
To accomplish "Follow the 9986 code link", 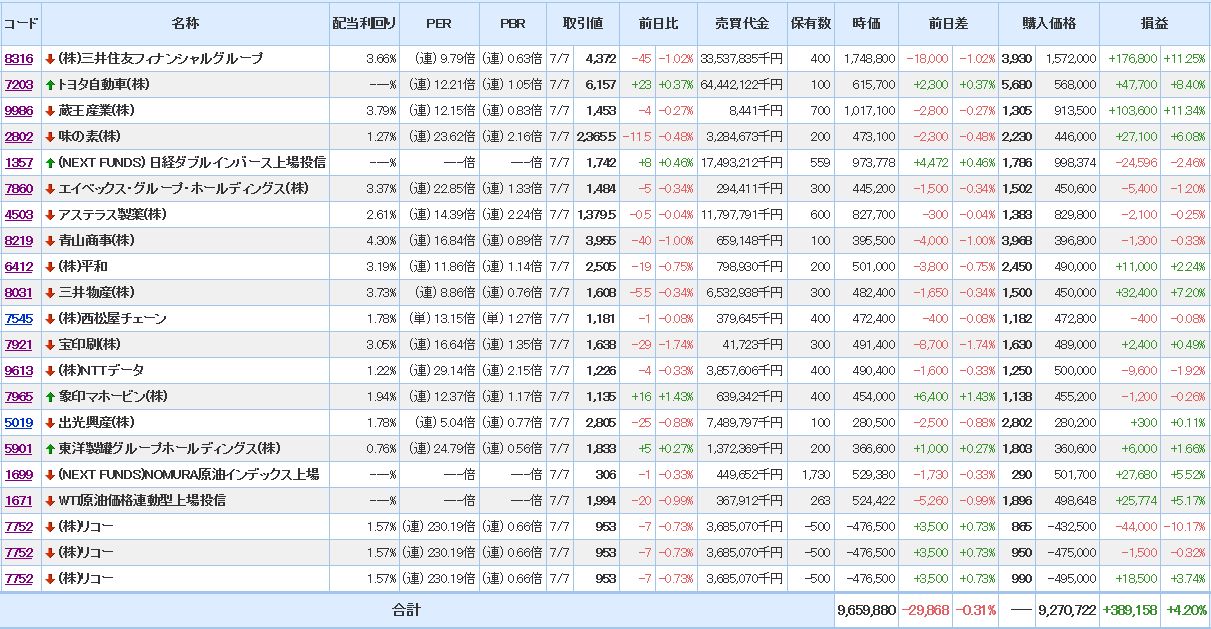I will [x=19, y=111].
